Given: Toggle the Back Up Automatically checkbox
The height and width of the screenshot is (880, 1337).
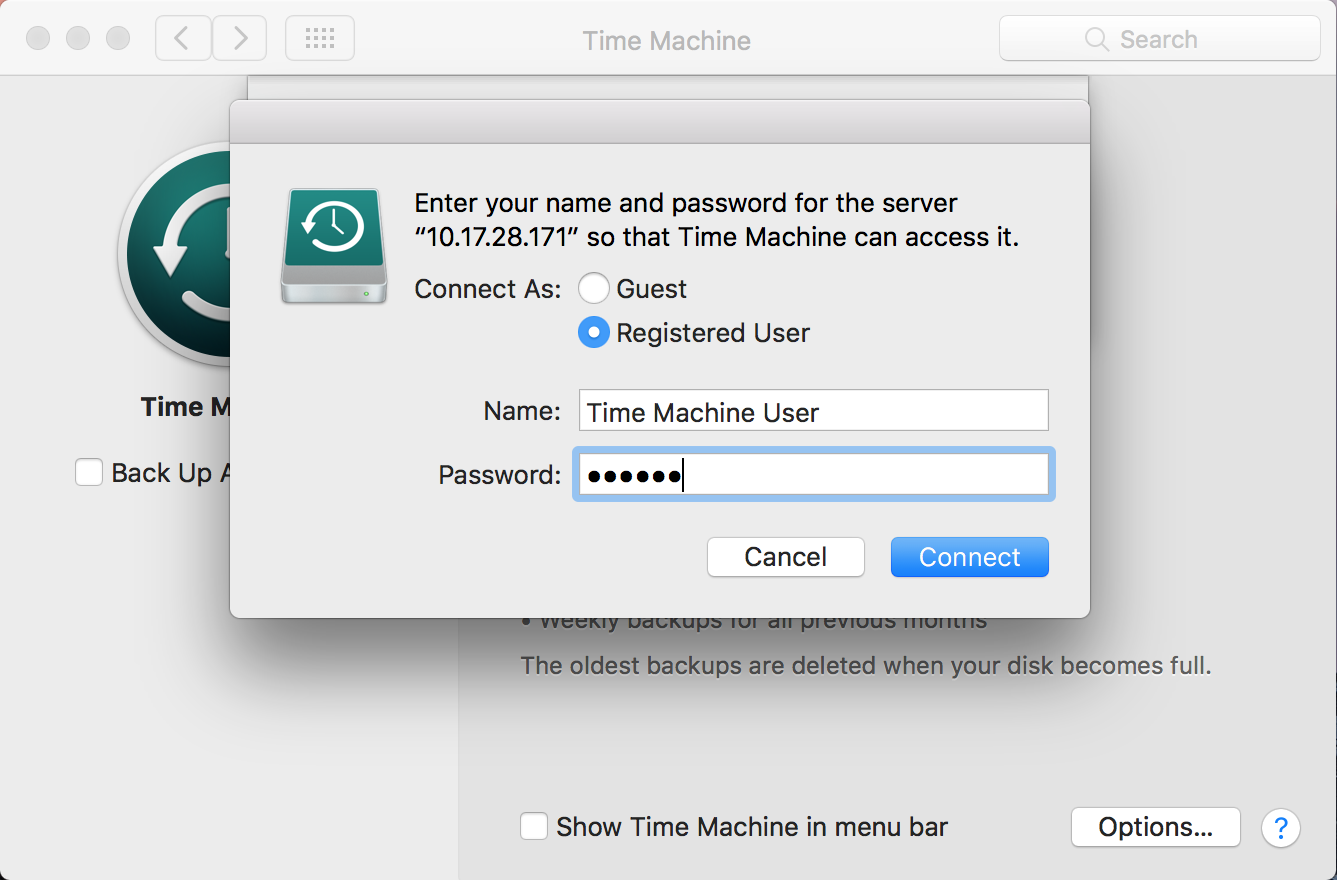Looking at the screenshot, I should click(89, 472).
